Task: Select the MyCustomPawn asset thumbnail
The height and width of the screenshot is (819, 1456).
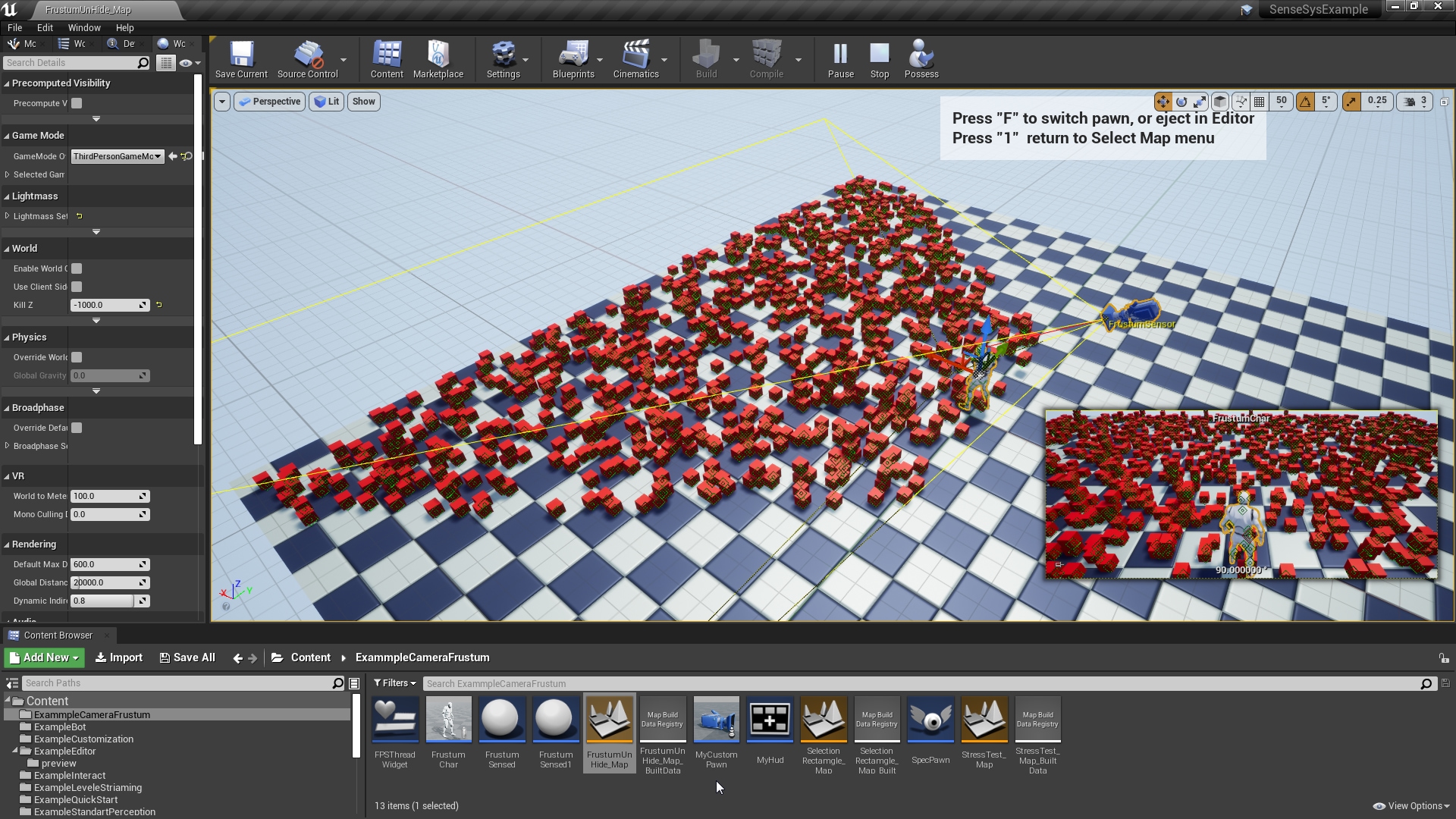Action: pos(716,720)
